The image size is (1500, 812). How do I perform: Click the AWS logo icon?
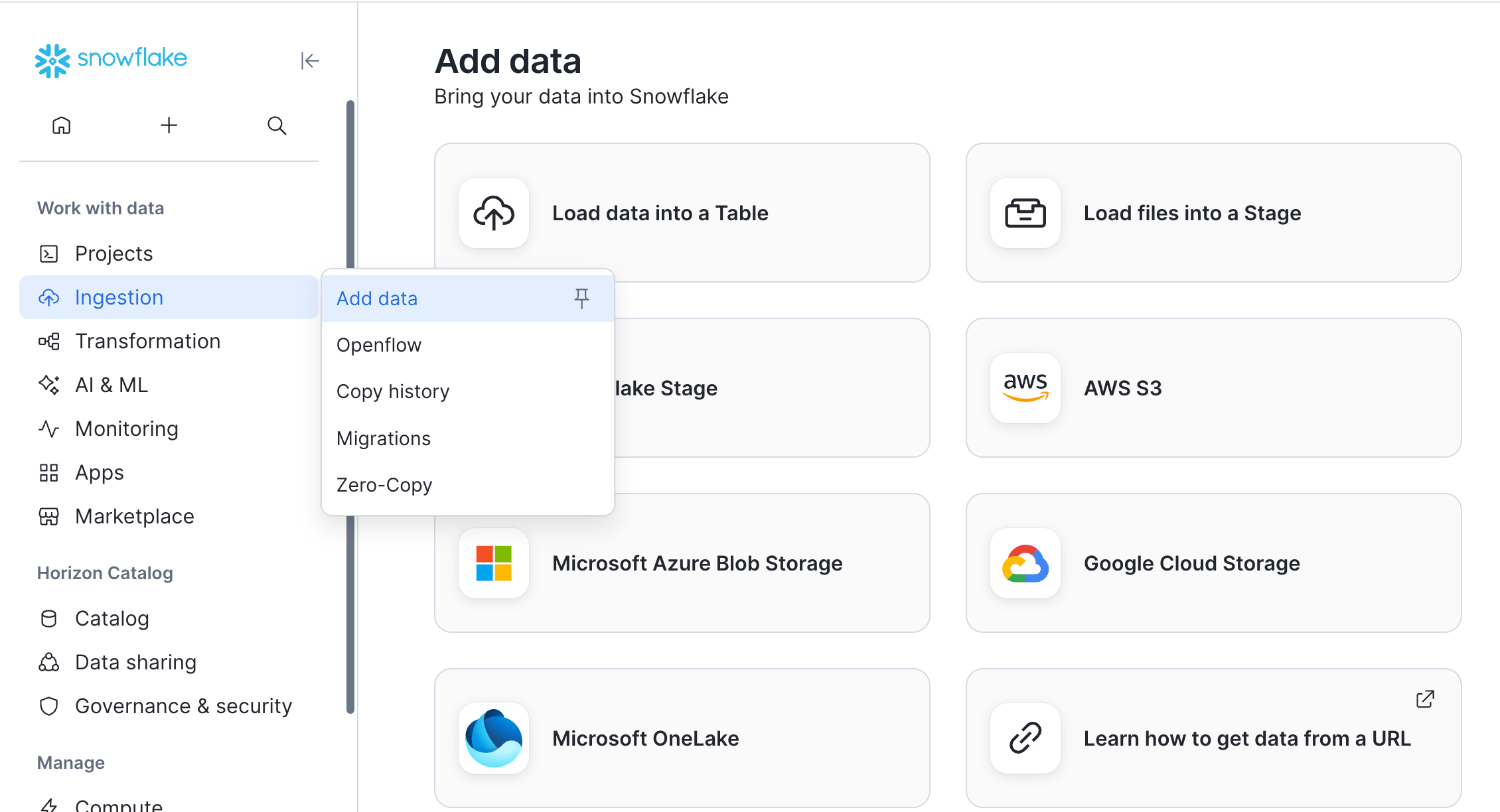pos(1025,388)
